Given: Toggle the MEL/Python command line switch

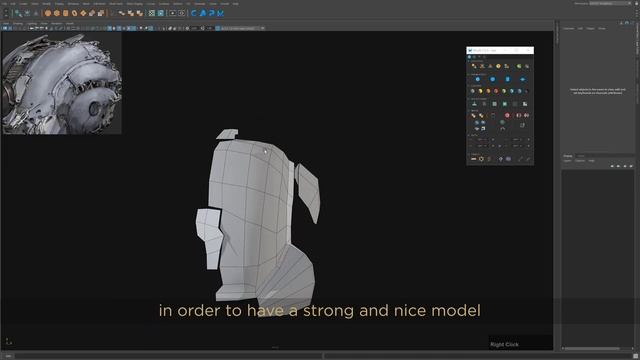Looking at the screenshot, I should tap(8, 356).
